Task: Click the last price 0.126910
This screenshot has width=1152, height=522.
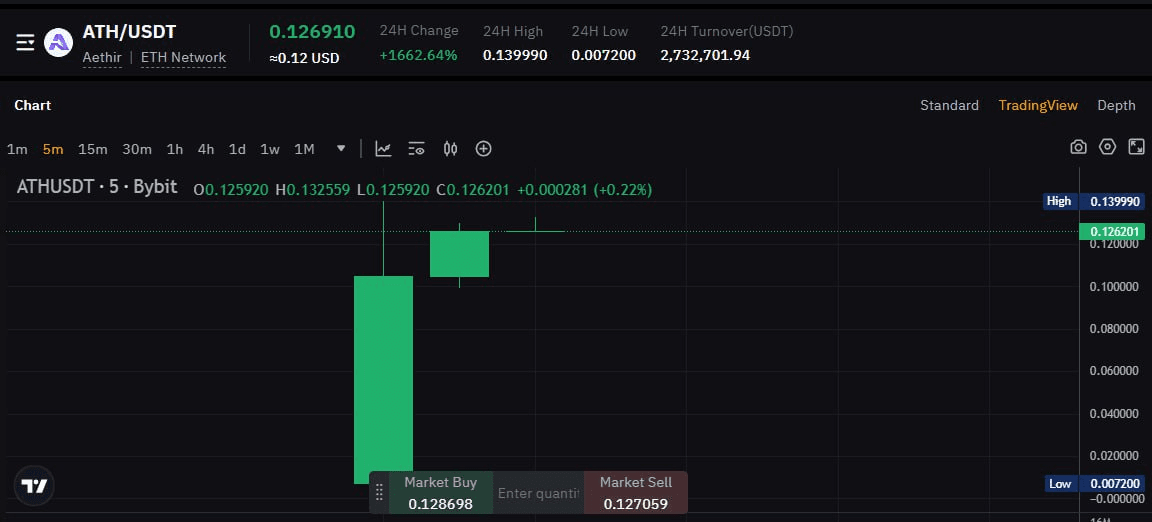Action: 312,32
